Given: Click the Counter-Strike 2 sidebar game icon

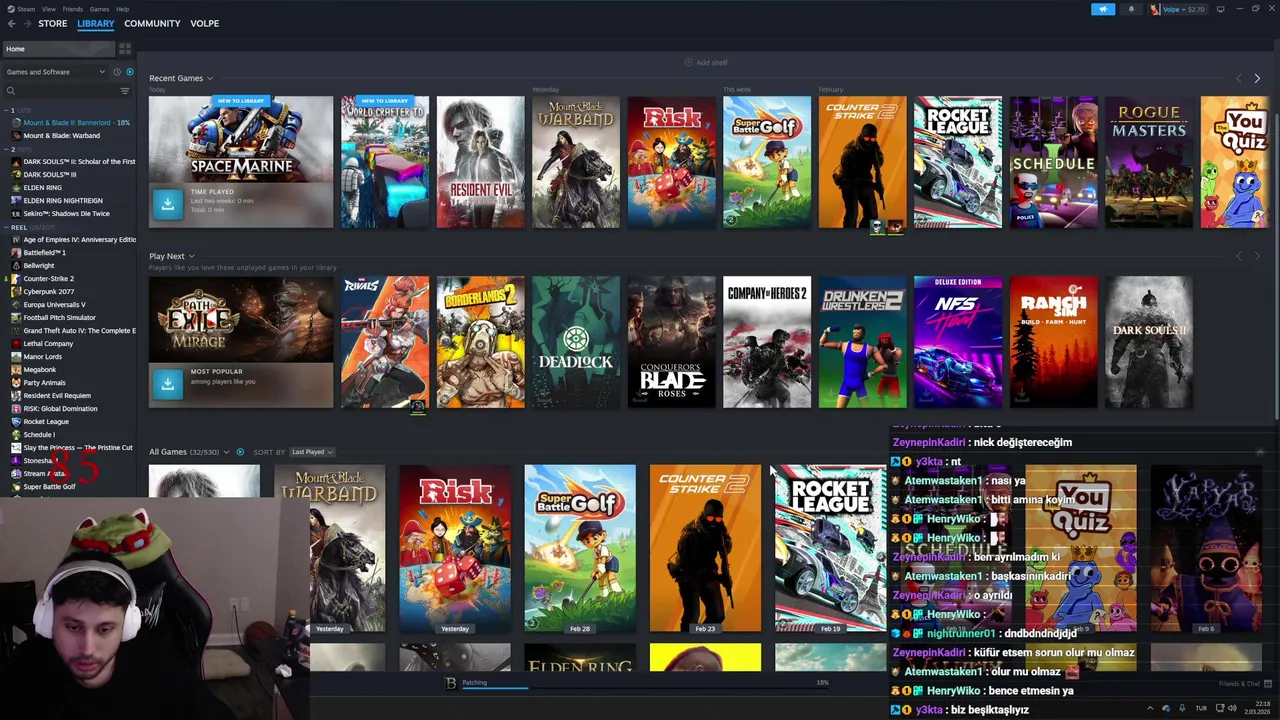Looking at the screenshot, I should click(x=16, y=279).
